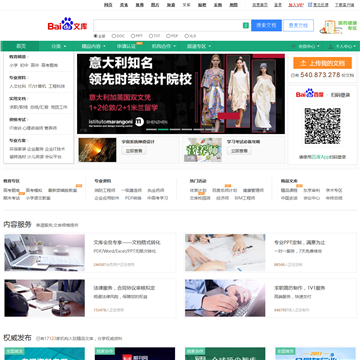This screenshot has height=360, width=360.
Task: Expand the 分类 dropdown menu
Action: pos(58,46)
